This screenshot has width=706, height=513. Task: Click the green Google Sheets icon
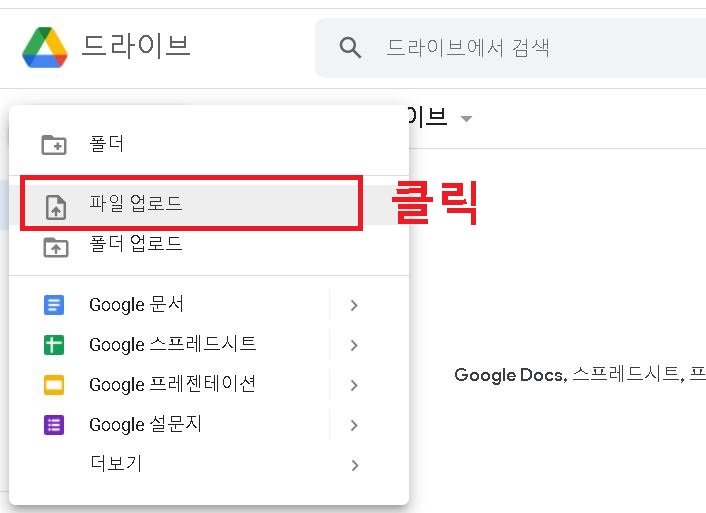point(54,345)
